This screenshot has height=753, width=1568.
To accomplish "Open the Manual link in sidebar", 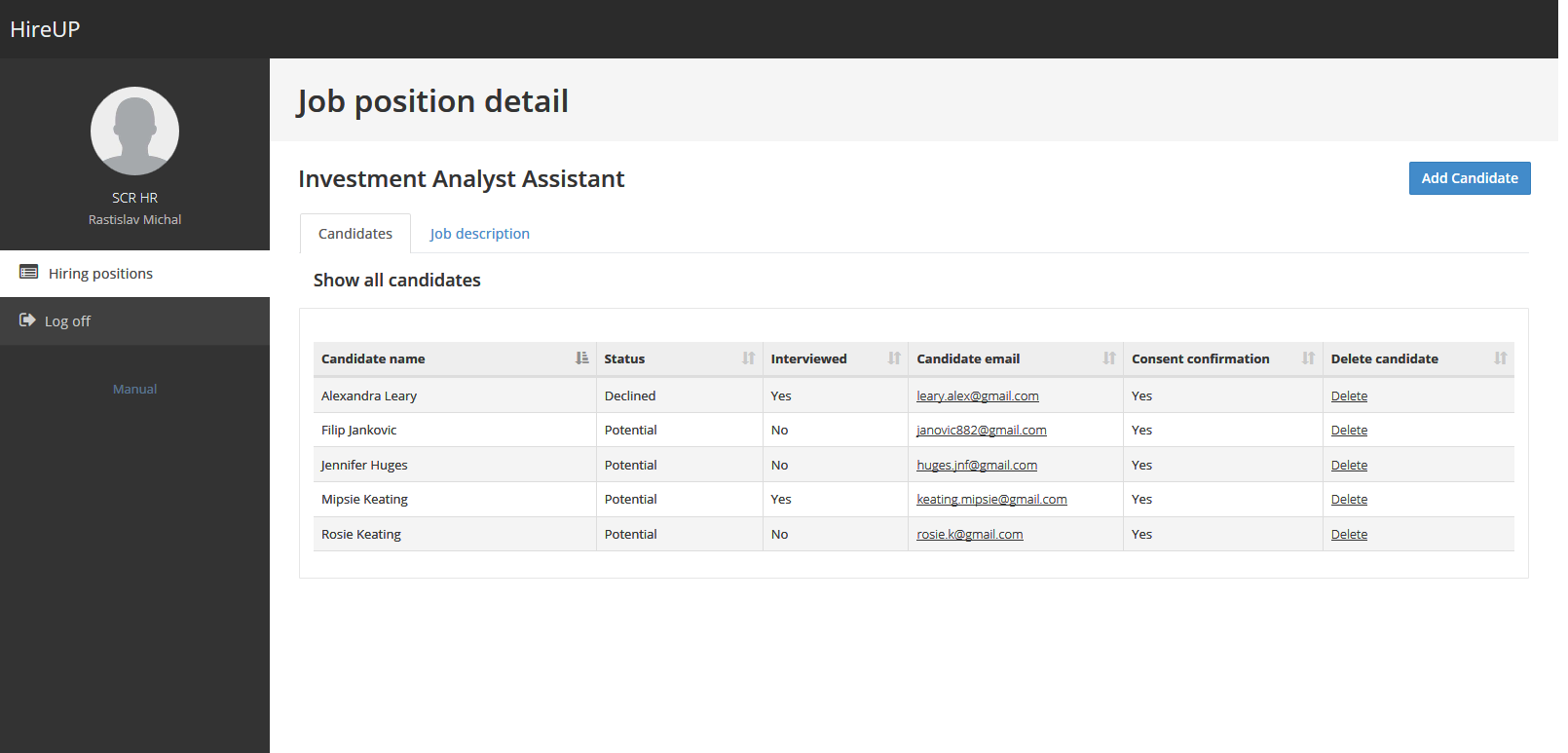I will pos(134,389).
